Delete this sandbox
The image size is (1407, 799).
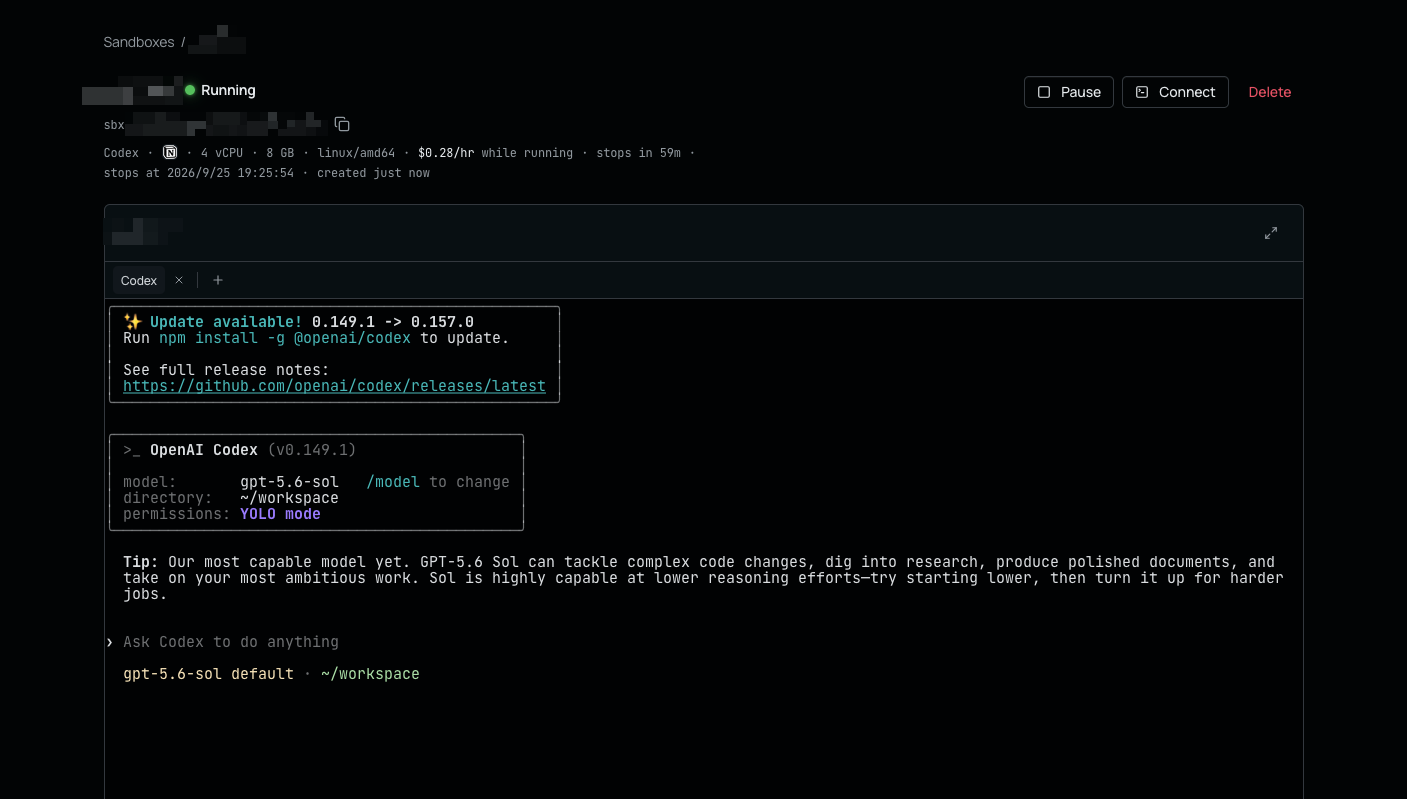tap(1270, 92)
